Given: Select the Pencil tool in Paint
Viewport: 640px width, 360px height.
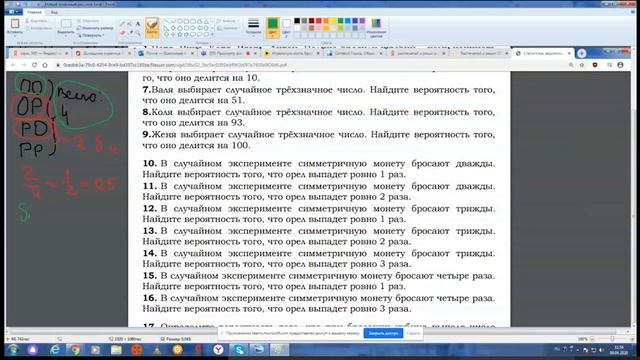Looking at the screenshot, I should 122,24.
